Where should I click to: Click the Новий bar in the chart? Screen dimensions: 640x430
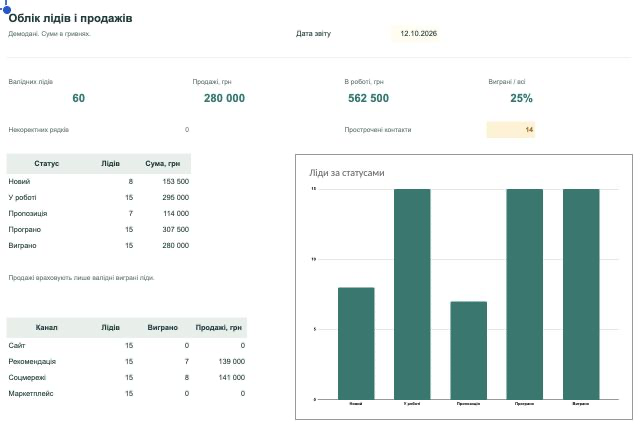(356, 344)
